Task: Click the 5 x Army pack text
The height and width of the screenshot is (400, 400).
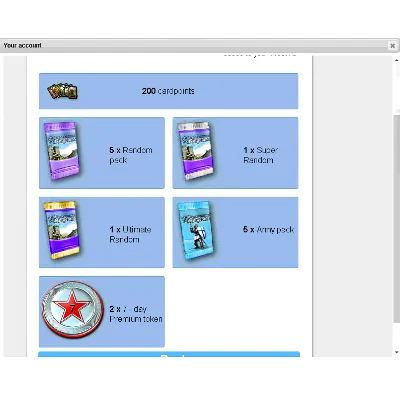Action: [x=268, y=229]
